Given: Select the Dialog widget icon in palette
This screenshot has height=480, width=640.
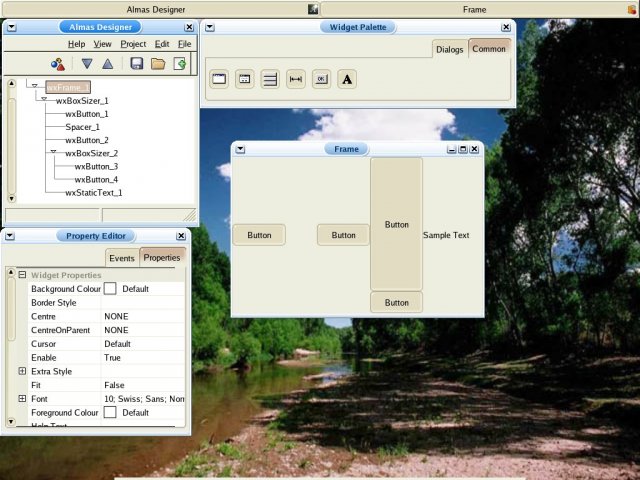Looking at the screenshot, I should tap(244, 79).
